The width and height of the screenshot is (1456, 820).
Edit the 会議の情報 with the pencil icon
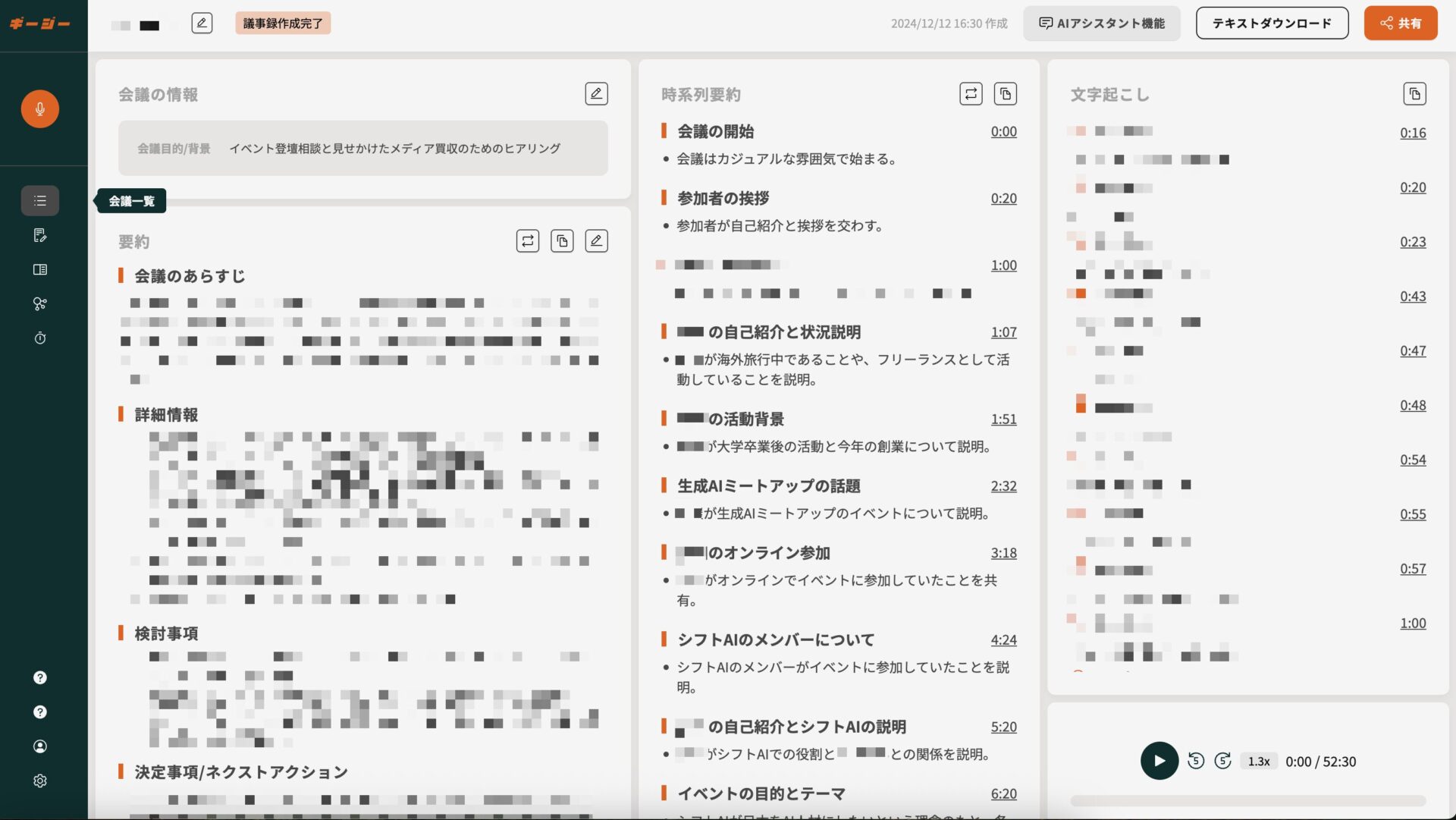coord(596,93)
